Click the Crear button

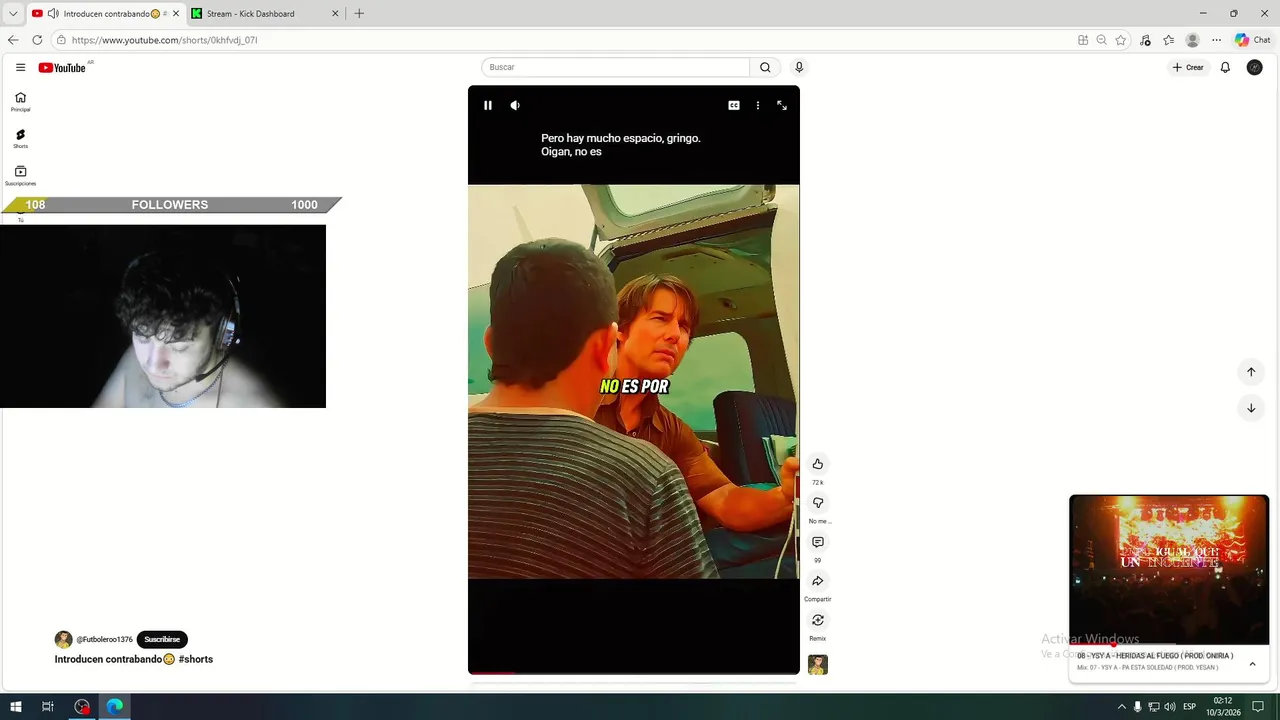pos(1188,67)
